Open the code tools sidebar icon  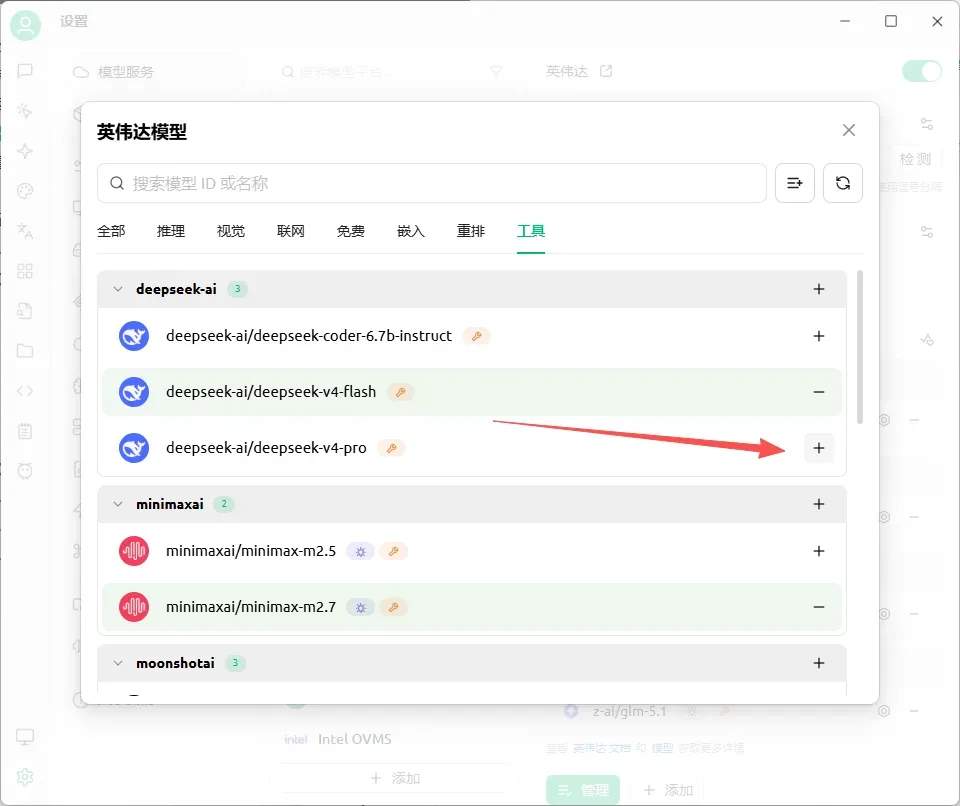tap(25, 391)
